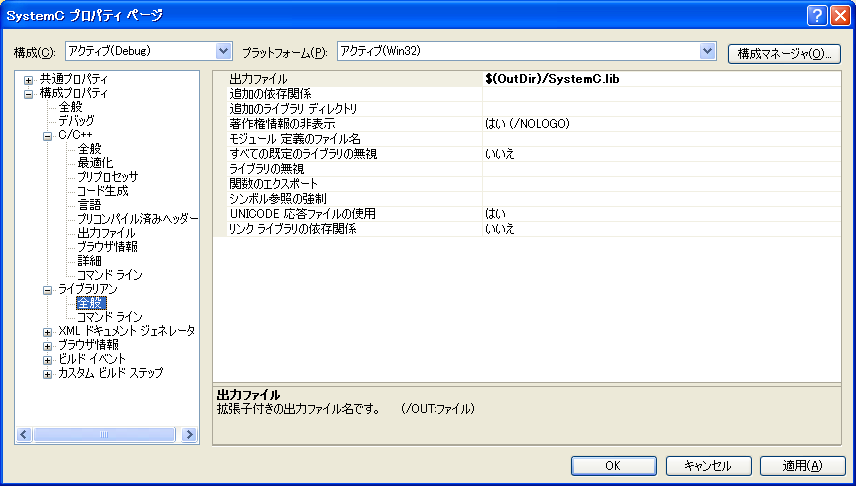This screenshot has height=486, width=856.
Task: Click the 適用 apply button
Action: coord(802,466)
